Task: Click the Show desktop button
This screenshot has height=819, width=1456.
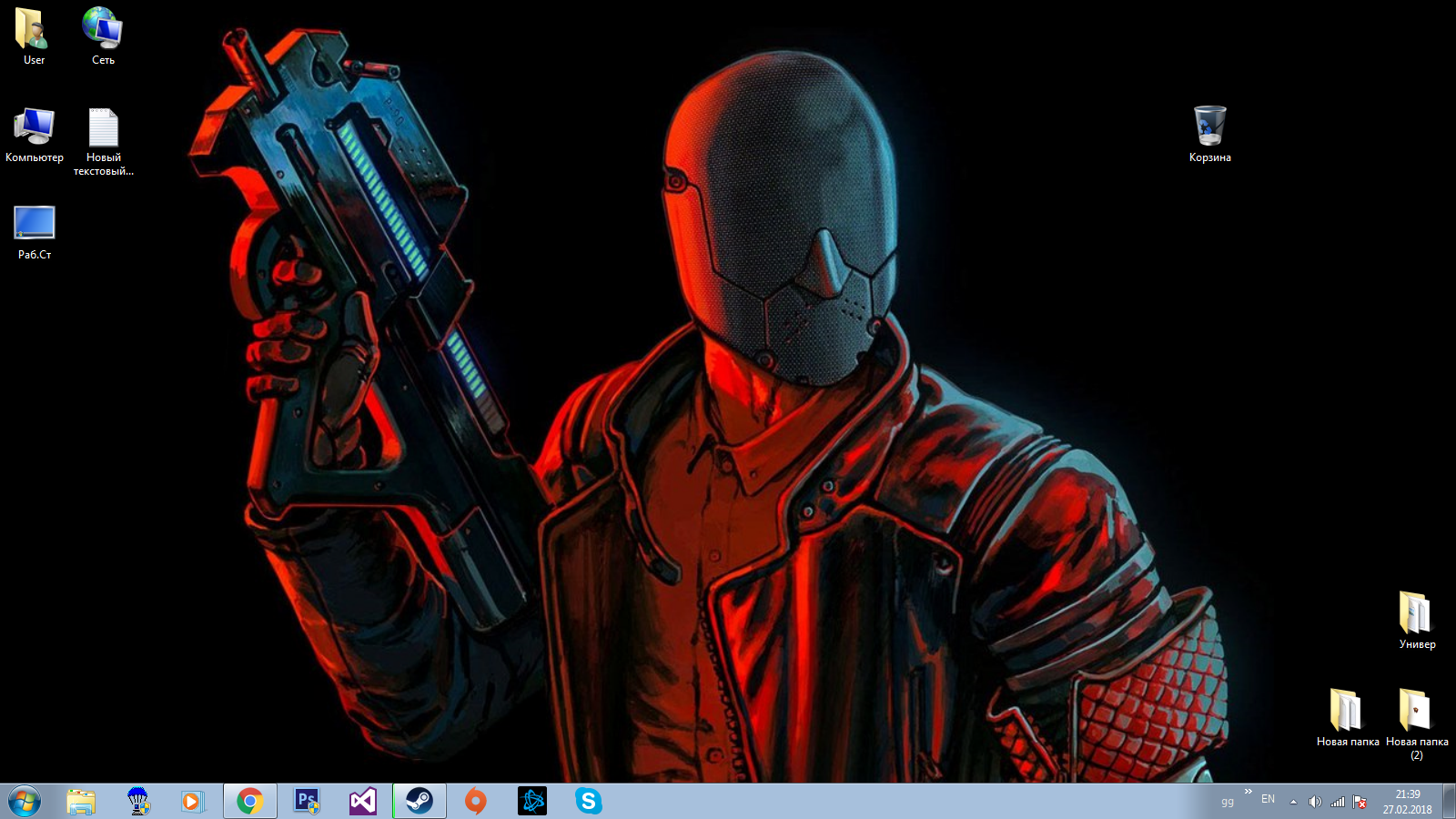Action: coord(1449,802)
